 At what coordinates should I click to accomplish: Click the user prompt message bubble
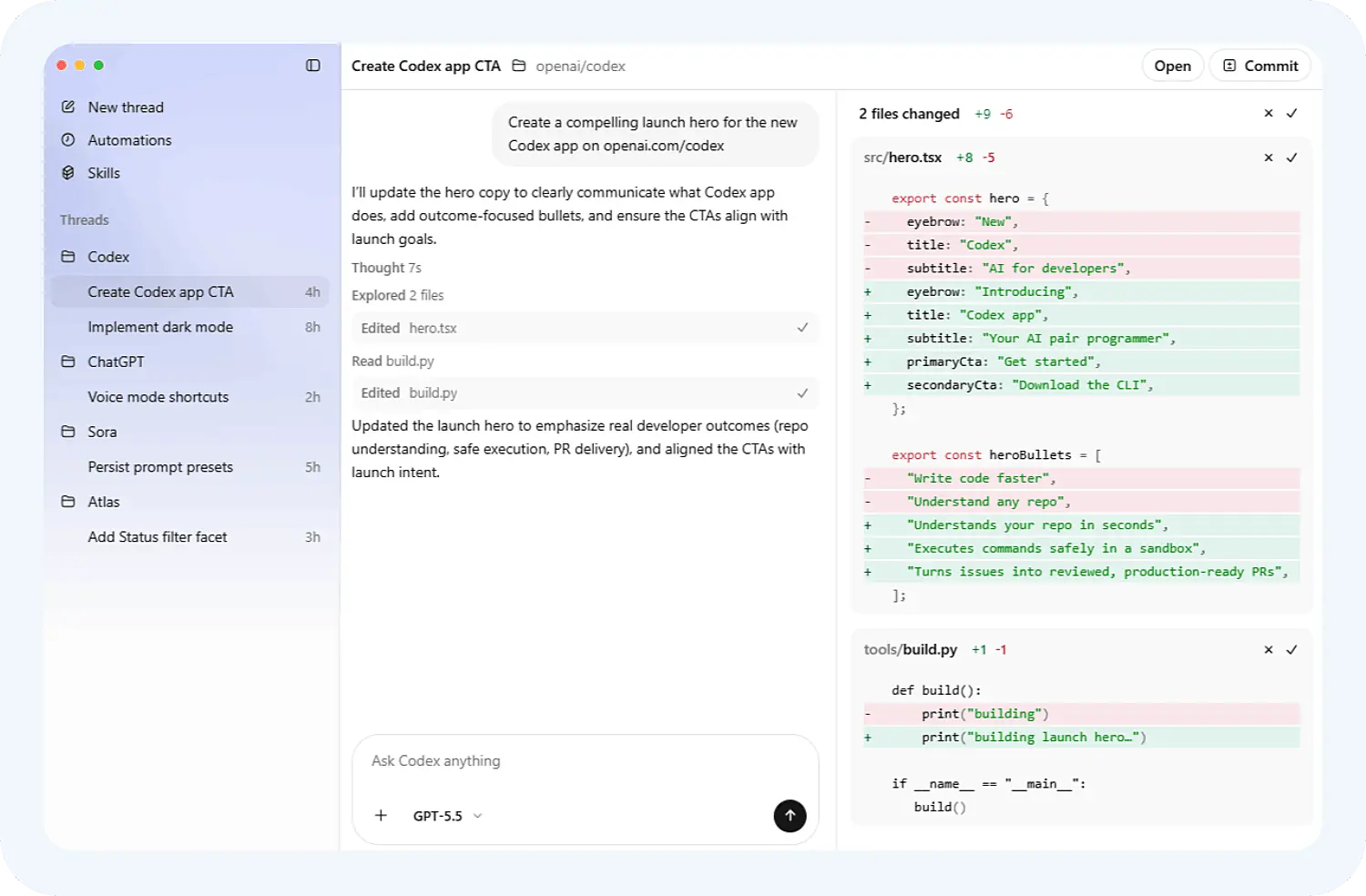pos(655,134)
